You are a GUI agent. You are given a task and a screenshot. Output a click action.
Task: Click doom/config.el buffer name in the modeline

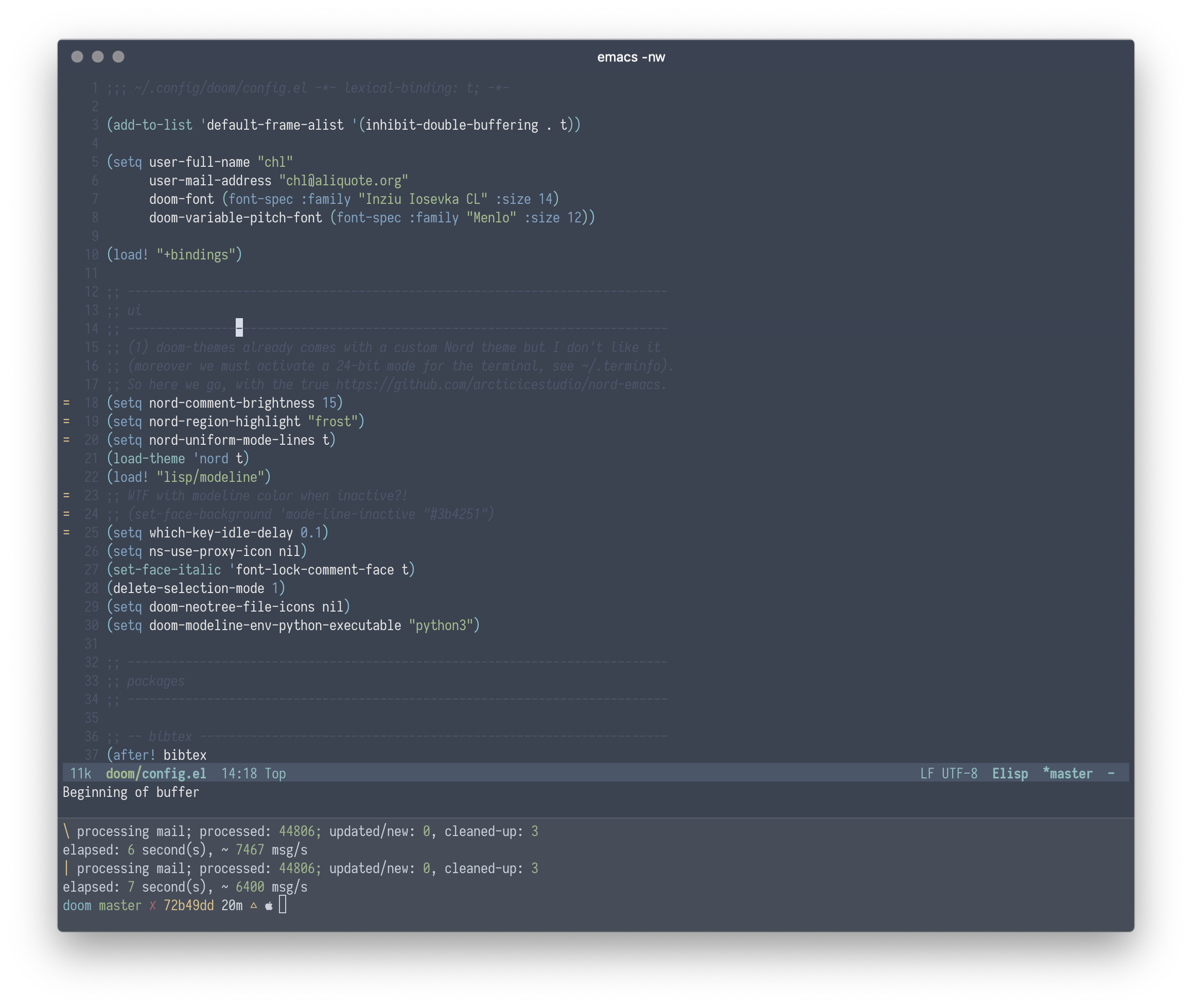pos(156,774)
